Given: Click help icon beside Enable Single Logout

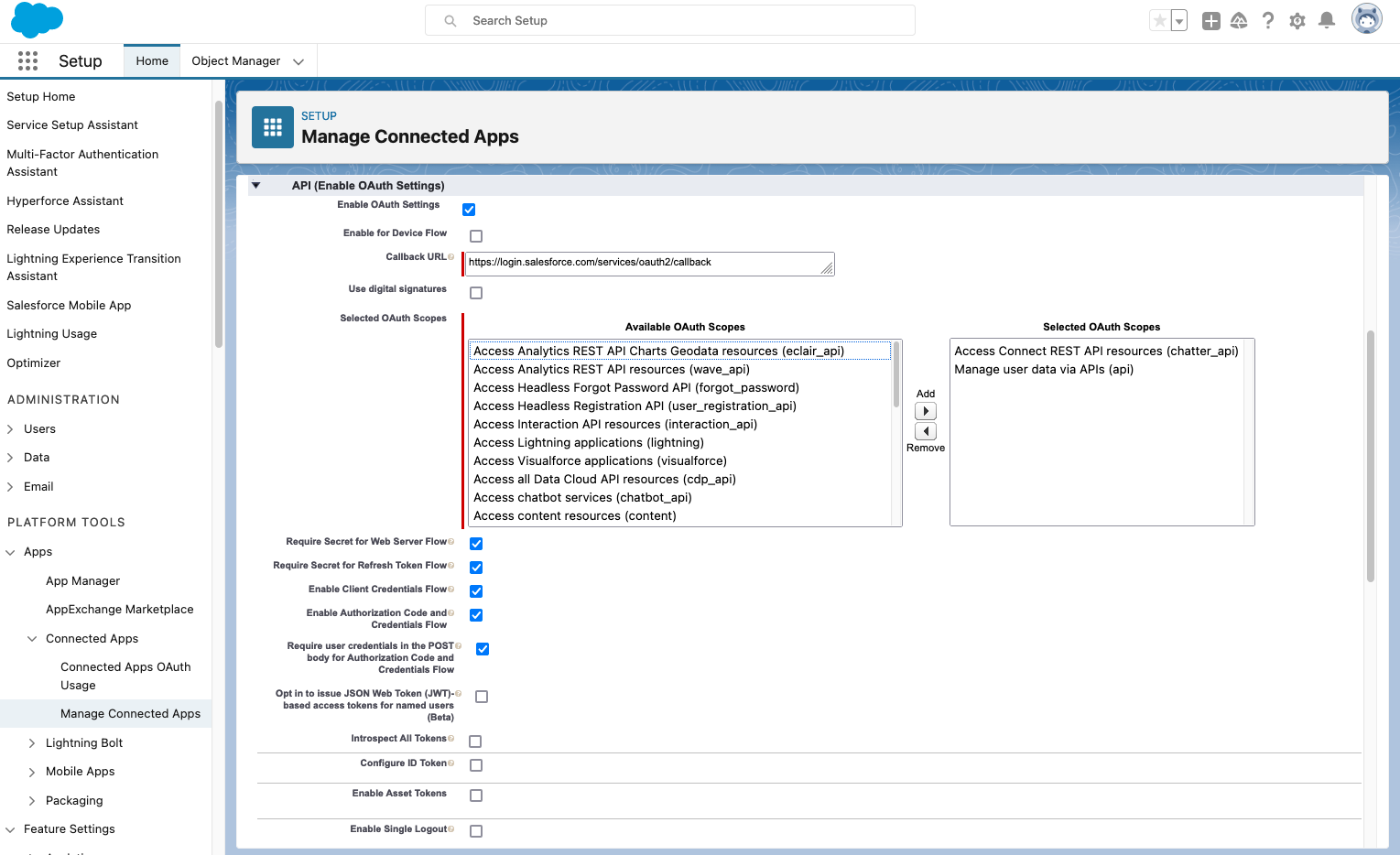Looking at the screenshot, I should [450, 829].
